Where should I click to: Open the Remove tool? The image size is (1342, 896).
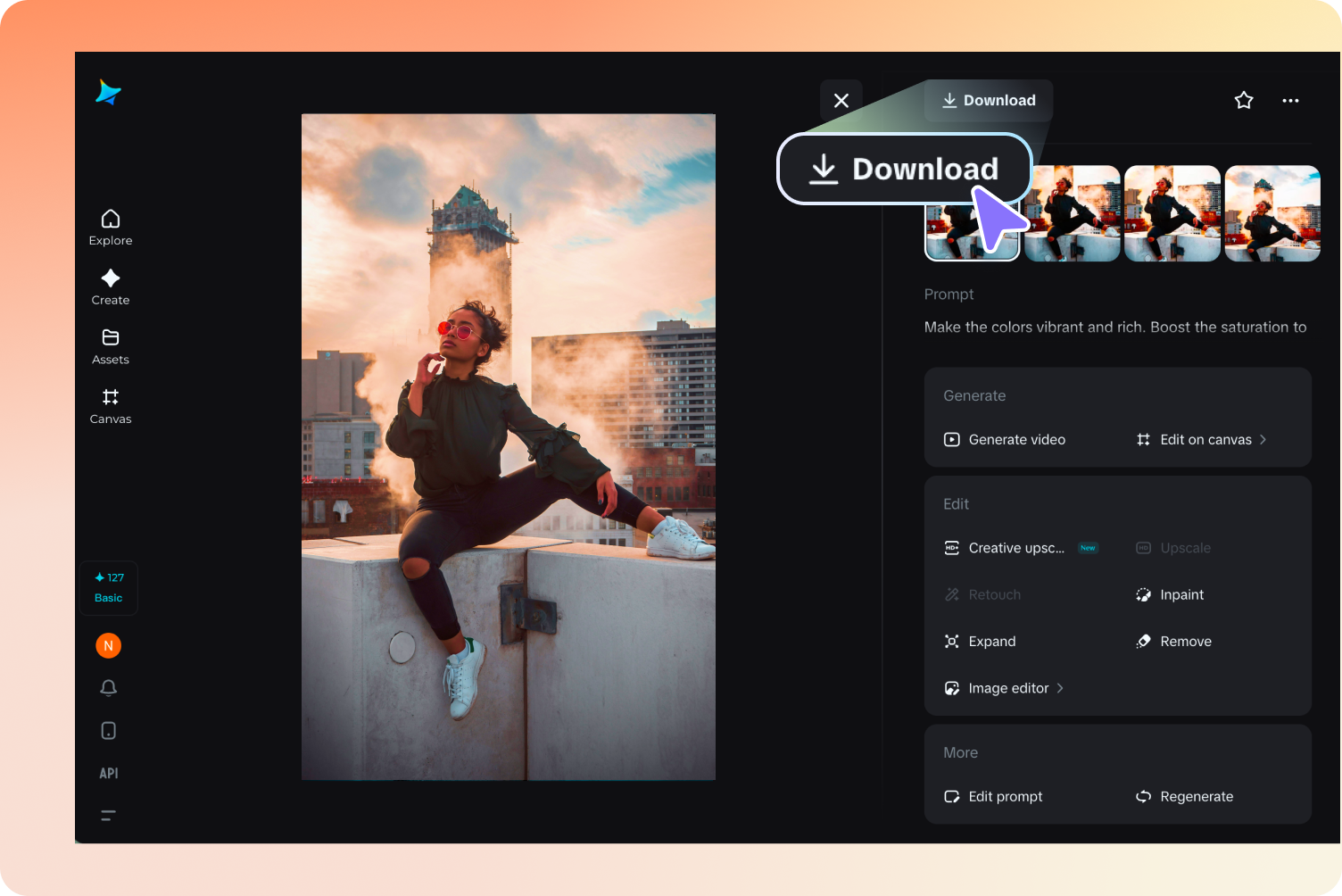pos(1185,641)
